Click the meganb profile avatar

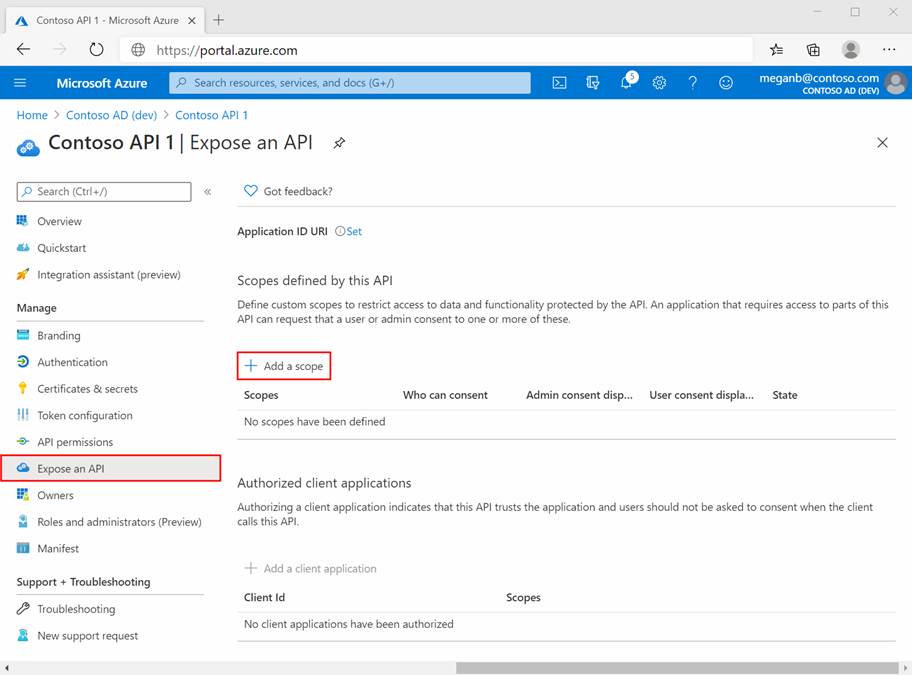(896, 83)
